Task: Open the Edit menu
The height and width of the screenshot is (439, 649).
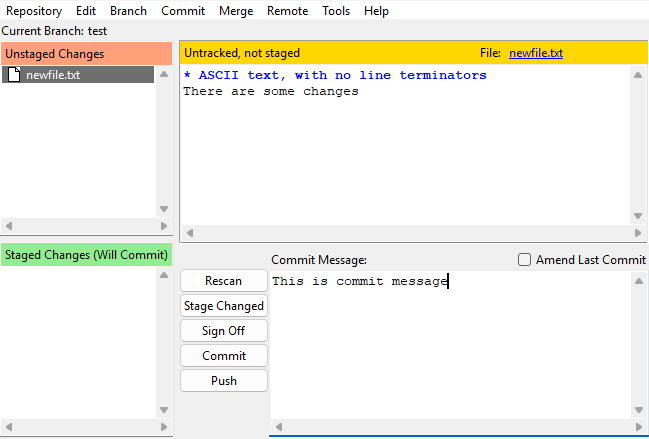Action: 86,11
